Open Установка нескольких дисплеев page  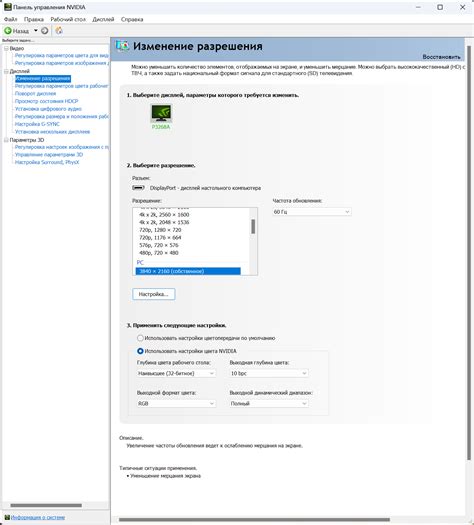pyautogui.click(x=52, y=132)
